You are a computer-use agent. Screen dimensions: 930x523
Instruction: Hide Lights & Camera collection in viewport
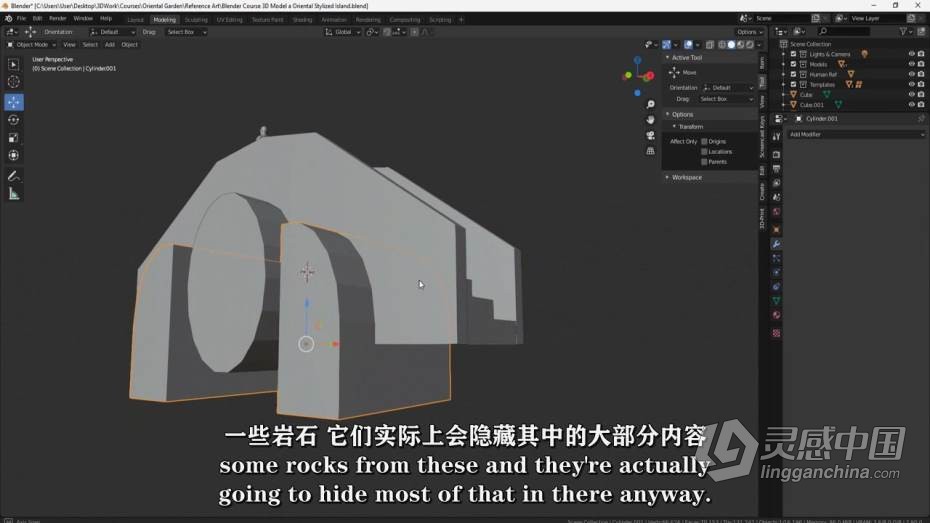point(912,54)
